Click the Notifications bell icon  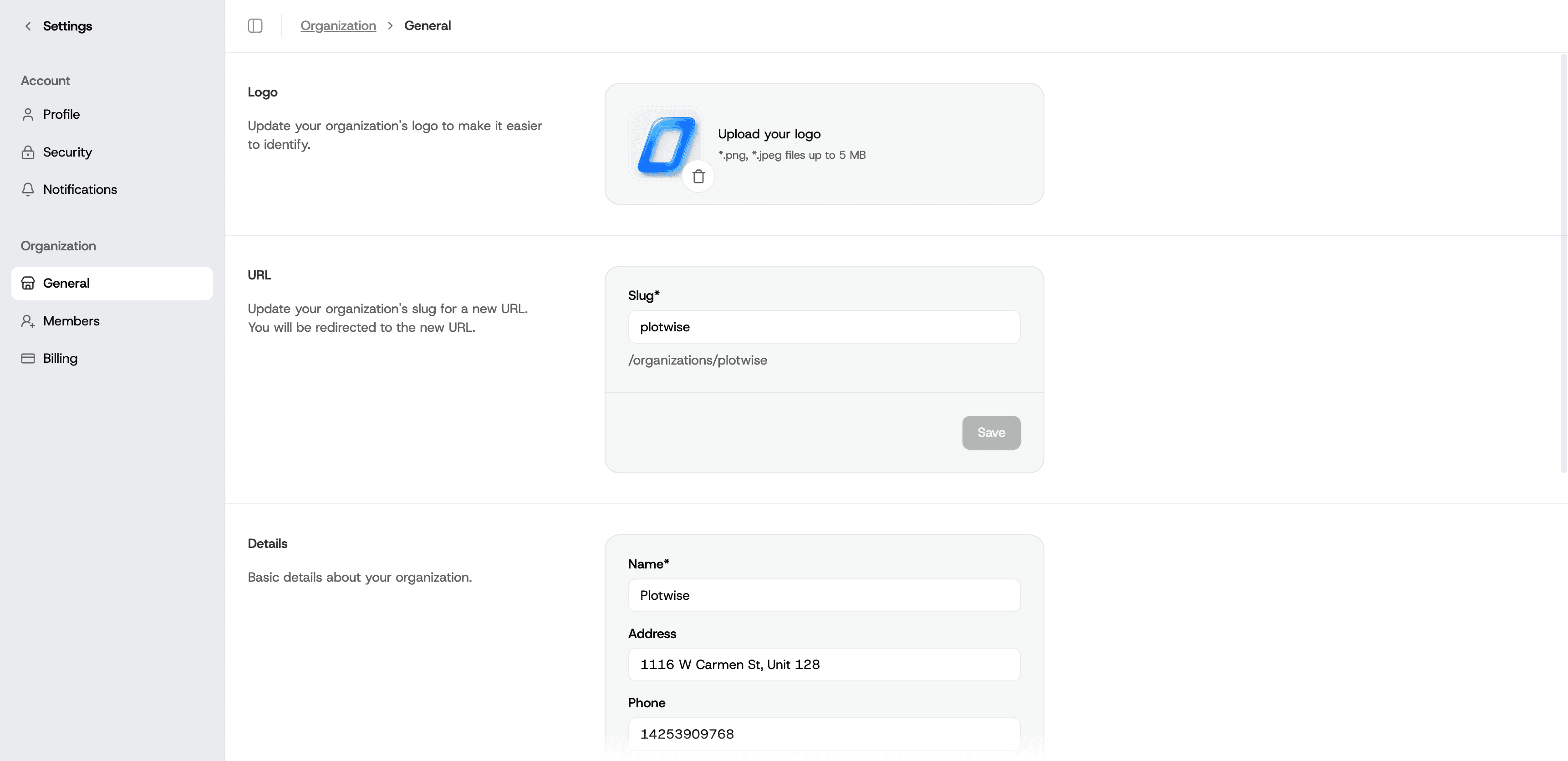28,189
